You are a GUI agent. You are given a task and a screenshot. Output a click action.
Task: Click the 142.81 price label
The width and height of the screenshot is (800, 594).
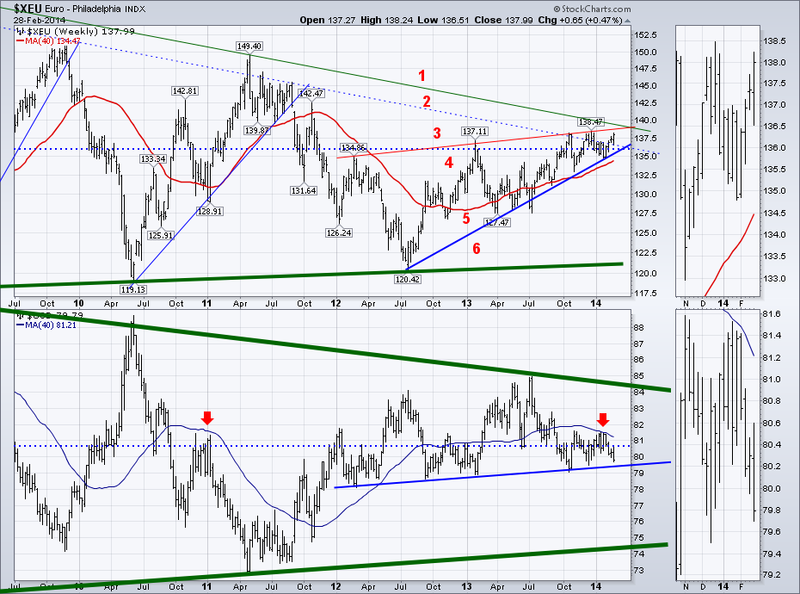coord(185,90)
